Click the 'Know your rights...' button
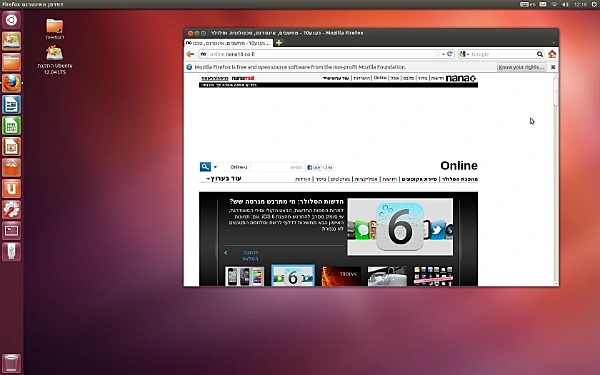Image resolution: width=600 pixels, height=375 pixels. point(521,67)
